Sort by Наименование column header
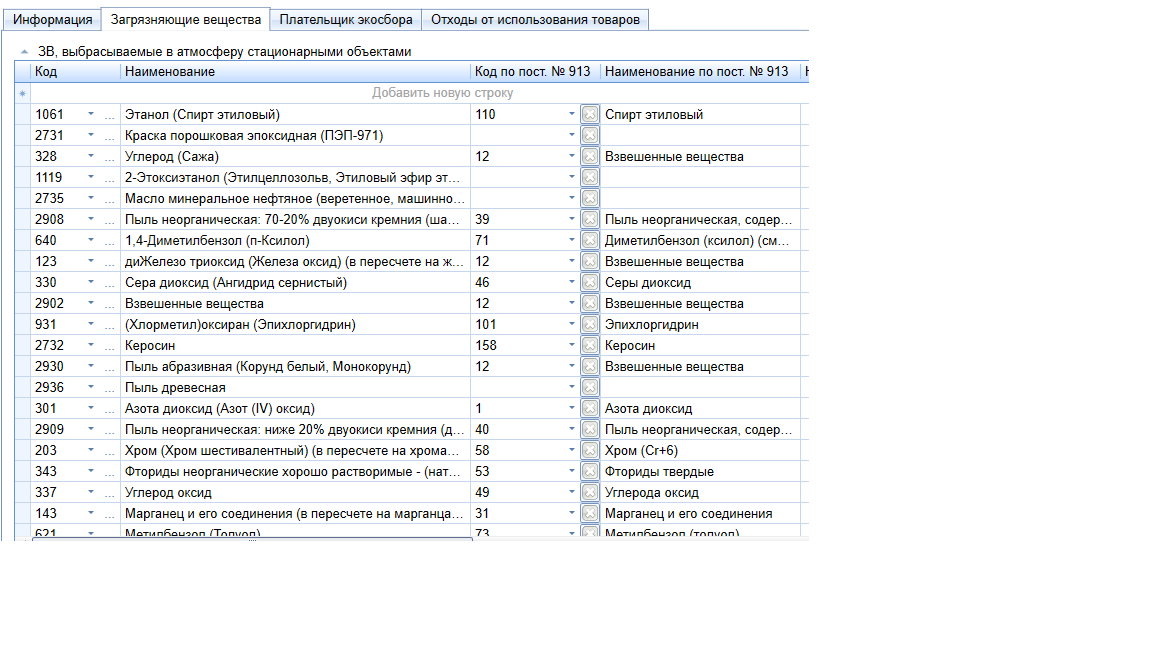 pyautogui.click(x=295, y=72)
